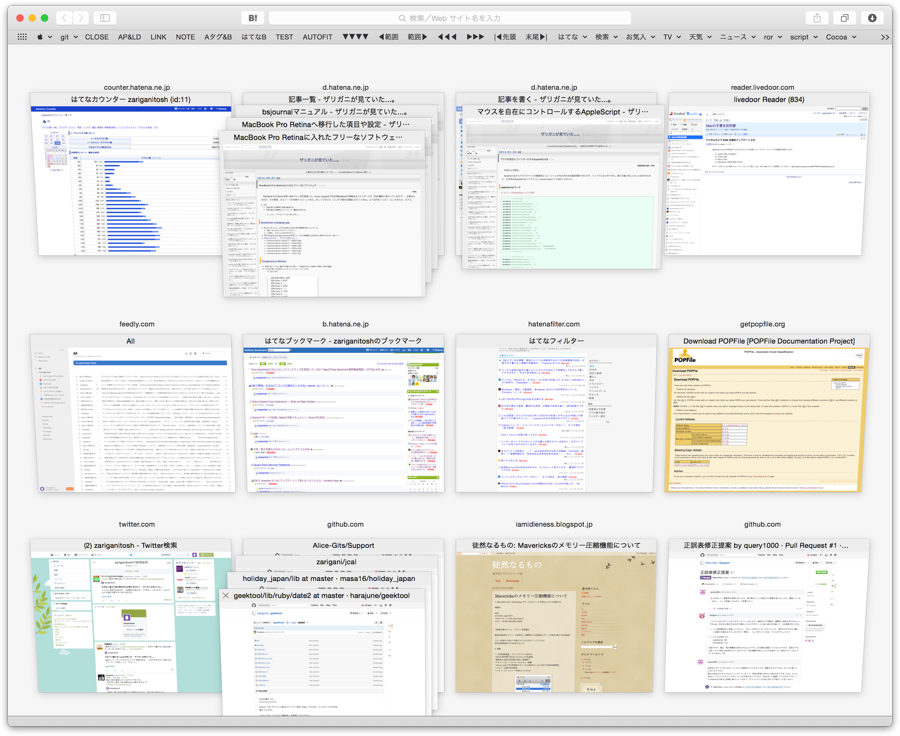Open the Share button in toolbar
This screenshot has width=900, height=736.
[x=817, y=18]
